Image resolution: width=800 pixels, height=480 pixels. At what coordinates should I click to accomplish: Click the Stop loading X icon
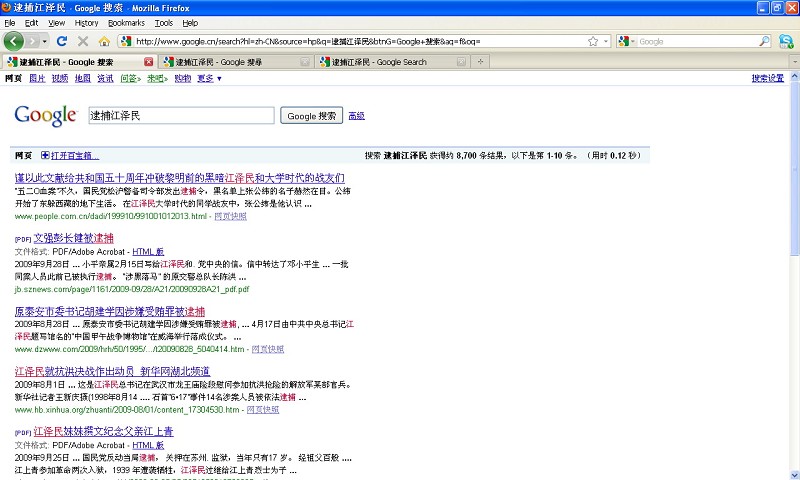pos(82,41)
